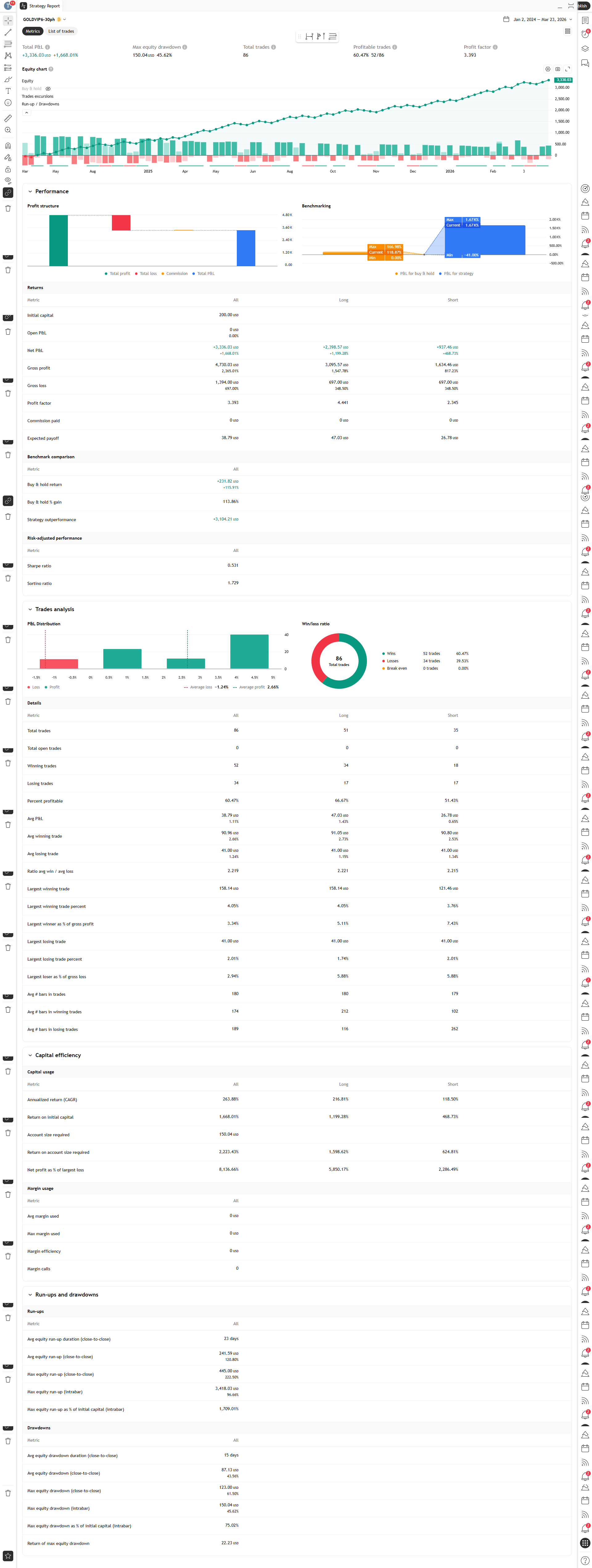Image resolution: width=592 pixels, height=1568 pixels.
Task: Open the object tree layers icon
Action: (x=585, y=49)
